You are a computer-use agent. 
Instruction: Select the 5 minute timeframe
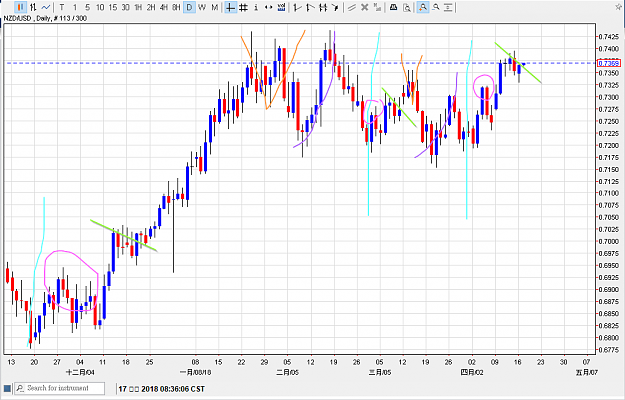(87, 7)
